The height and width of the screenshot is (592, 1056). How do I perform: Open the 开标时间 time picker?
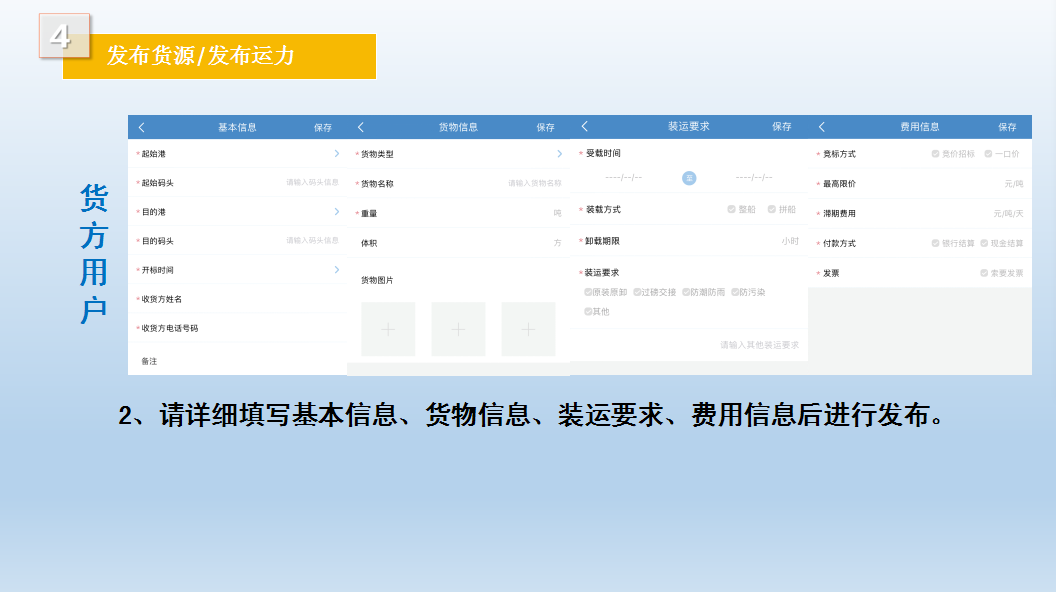(336, 270)
